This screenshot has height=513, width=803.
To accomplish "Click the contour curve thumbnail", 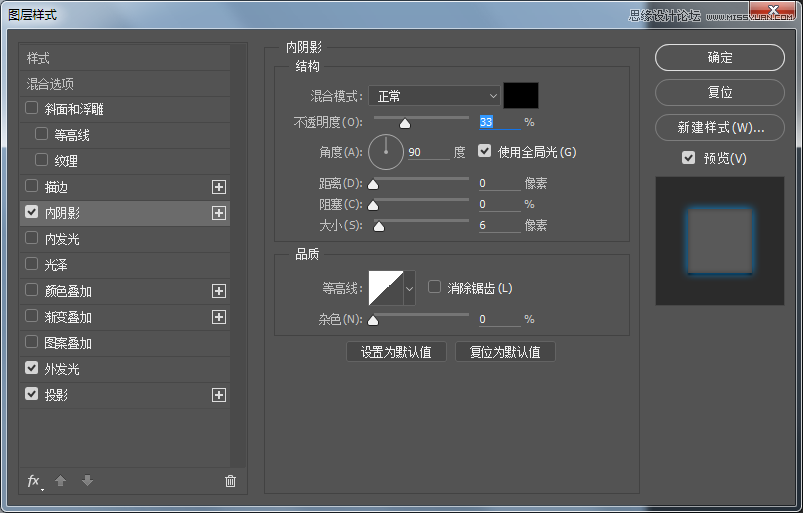I will coord(386,288).
